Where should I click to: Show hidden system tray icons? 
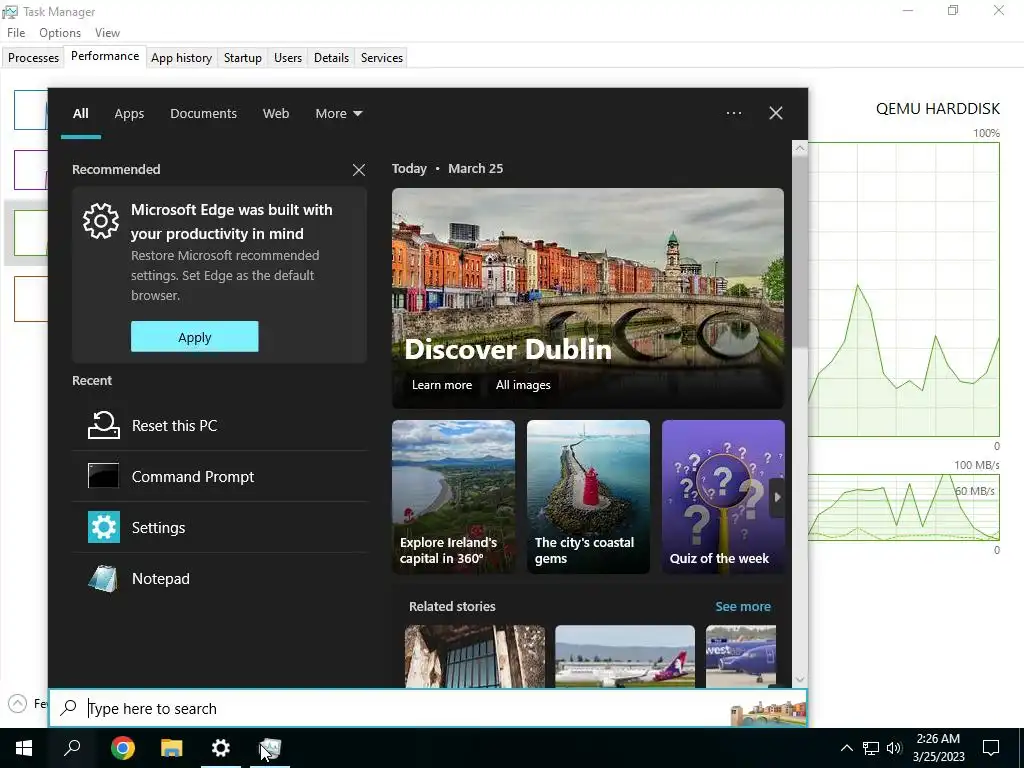click(x=846, y=748)
